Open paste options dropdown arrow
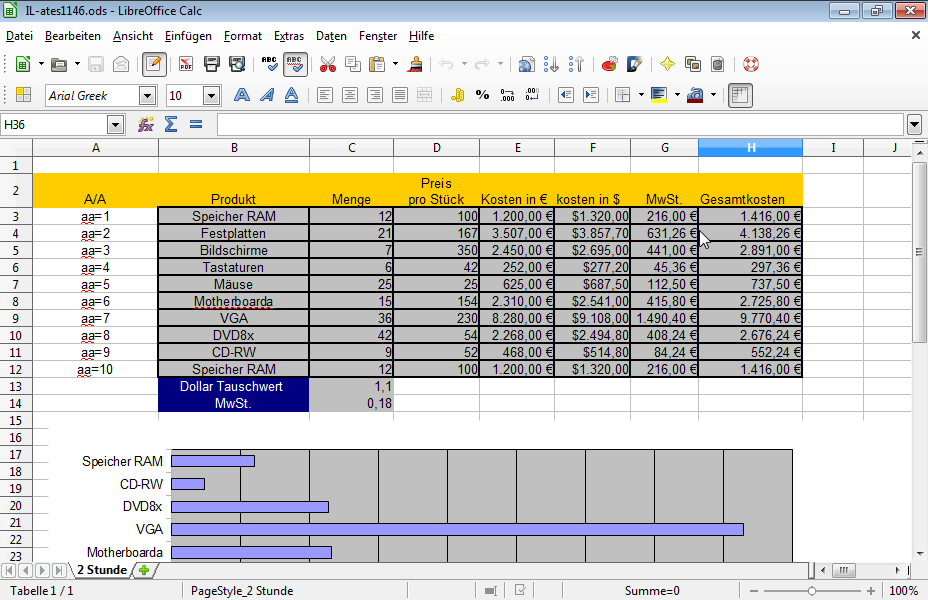Viewport: 928px width, 600px height. click(x=395, y=64)
